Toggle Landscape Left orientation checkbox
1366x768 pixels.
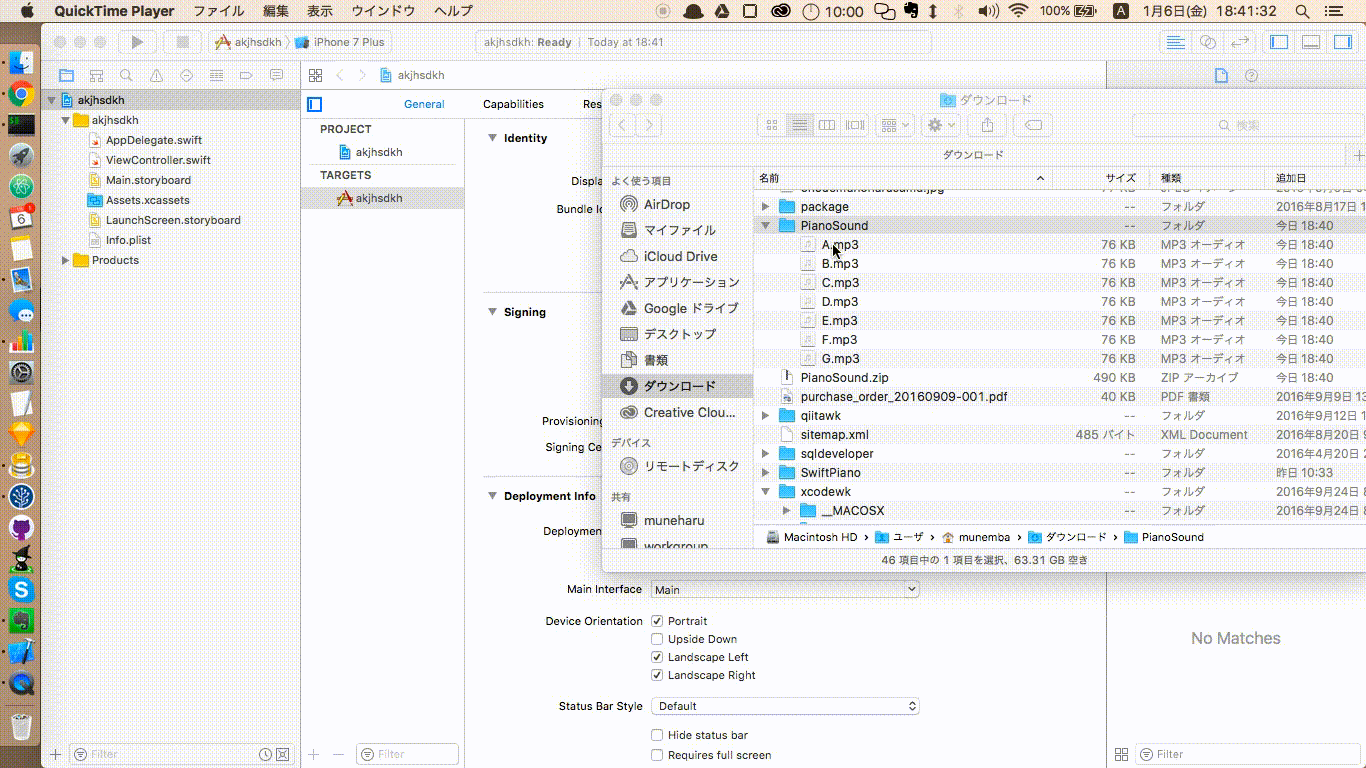(x=657, y=657)
